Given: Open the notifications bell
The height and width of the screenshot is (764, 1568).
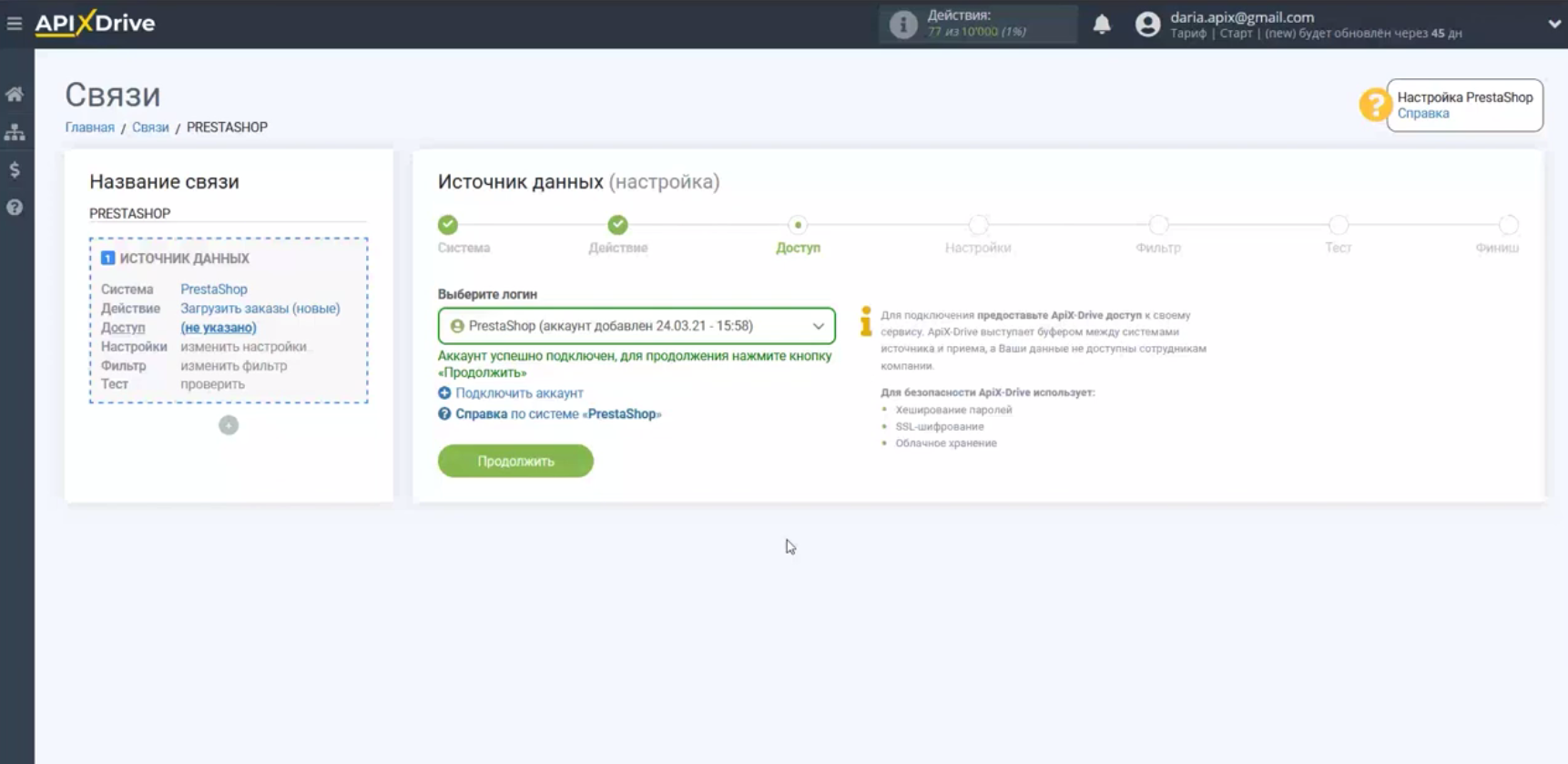Looking at the screenshot, I should tap(1102, 24).
